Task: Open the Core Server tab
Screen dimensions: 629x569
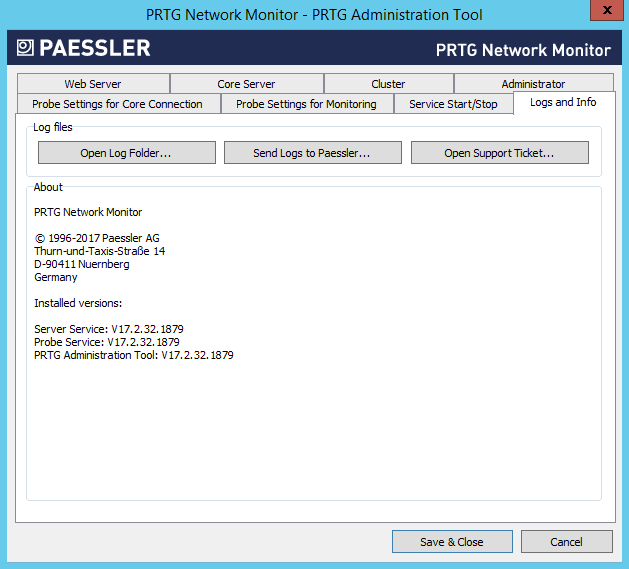Action: [246, 84]
